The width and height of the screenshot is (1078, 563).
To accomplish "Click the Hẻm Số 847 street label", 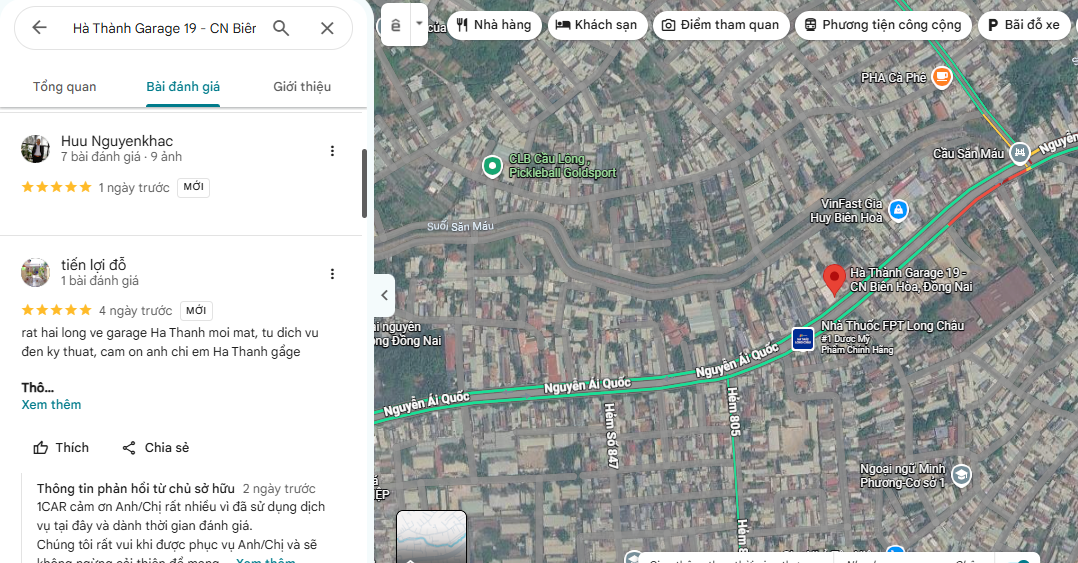I will click(x=610, y=436).
